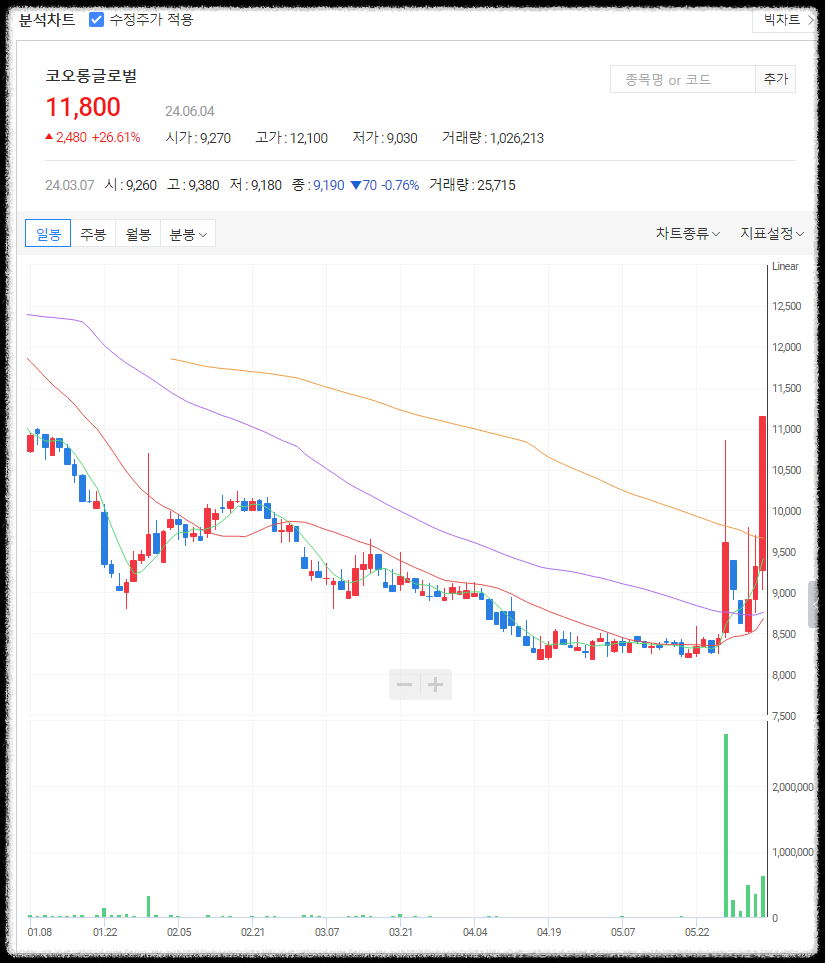Click the 24.06.04 date text
Image resolution: width=825 pixels, height=963 pixels.
click(x=190, y=111)
